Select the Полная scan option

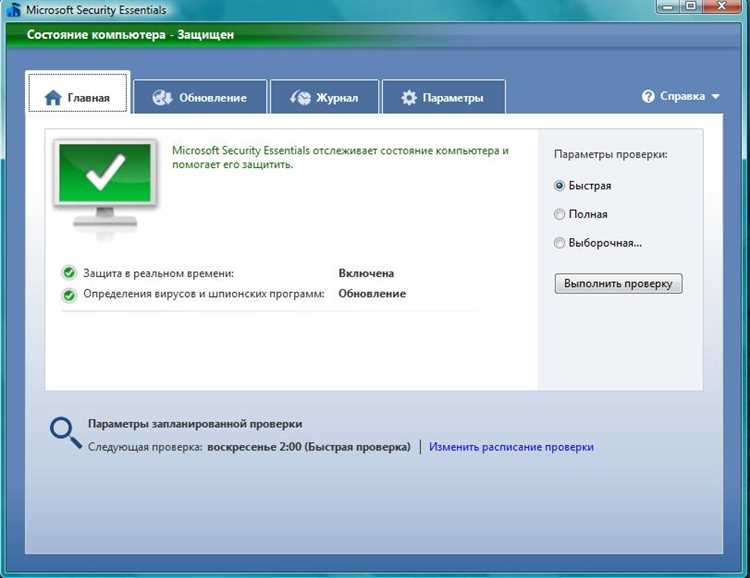(559, 214)
